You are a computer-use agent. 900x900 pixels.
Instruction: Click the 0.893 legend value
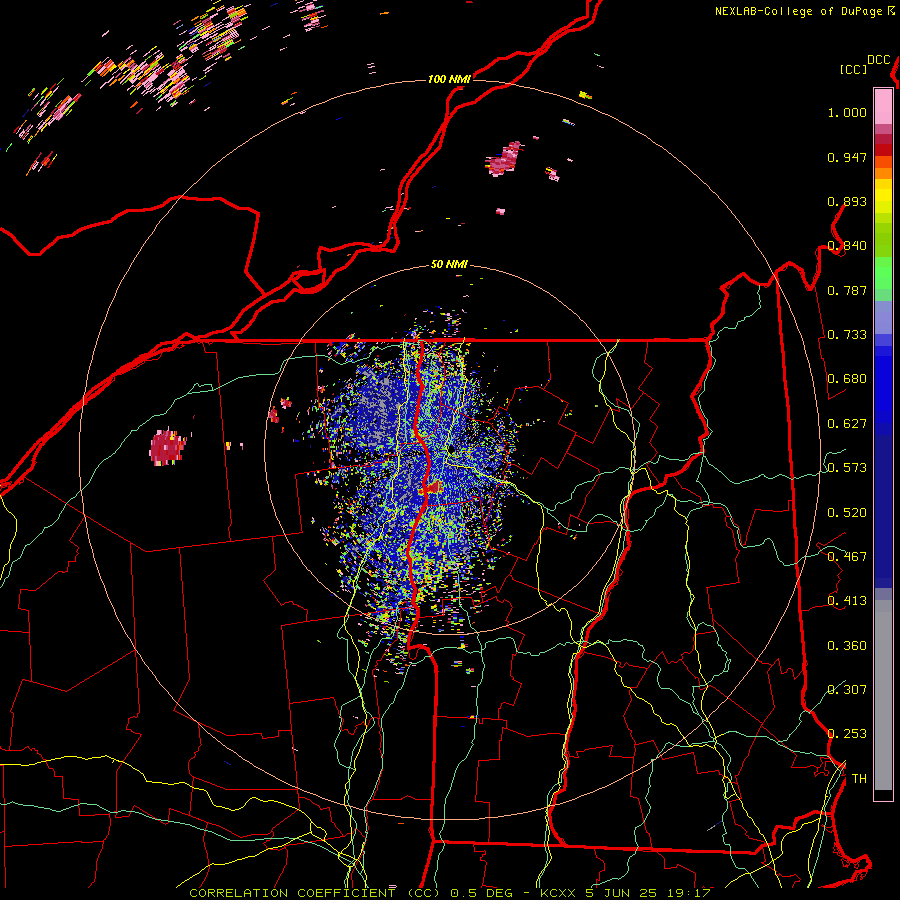pyautogui.click(x=847, y=201)
